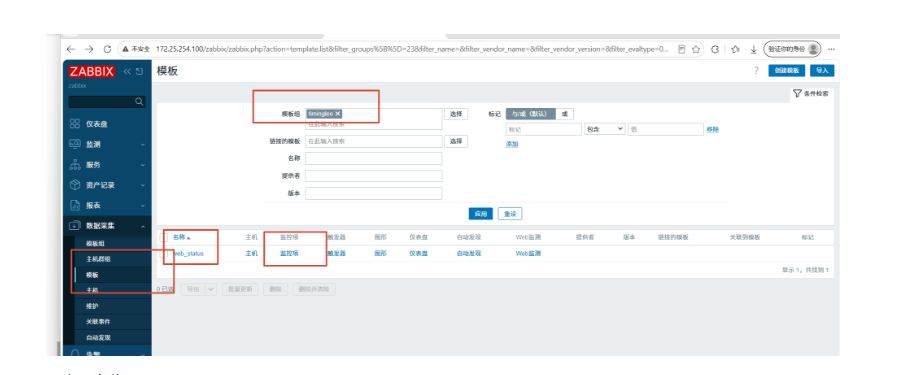Open 自动发现 submenu item in sidebar
The height and width of the screenshot is (375, 899).
(98, 338)
